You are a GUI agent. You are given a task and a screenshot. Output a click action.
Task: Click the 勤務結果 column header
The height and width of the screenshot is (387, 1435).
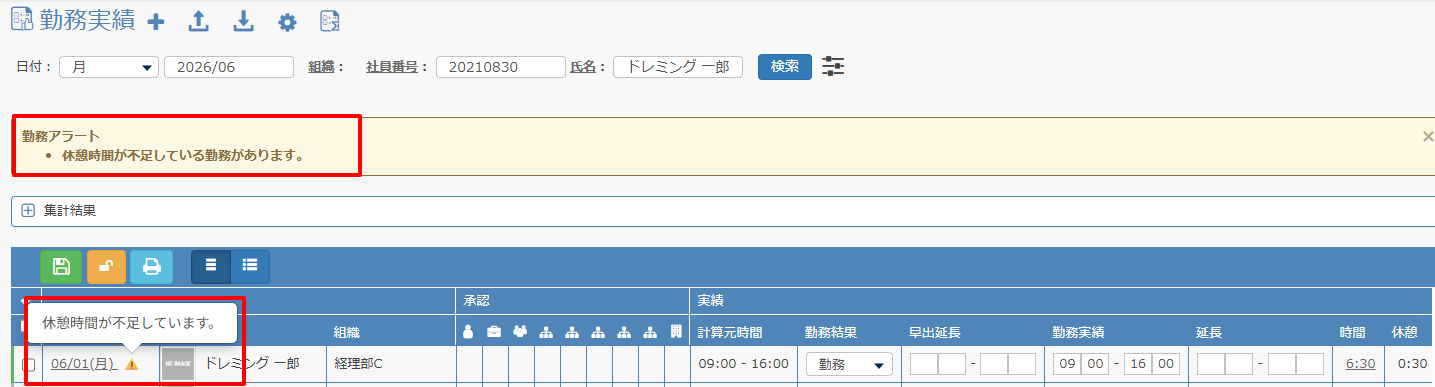(x=831, y=332)
